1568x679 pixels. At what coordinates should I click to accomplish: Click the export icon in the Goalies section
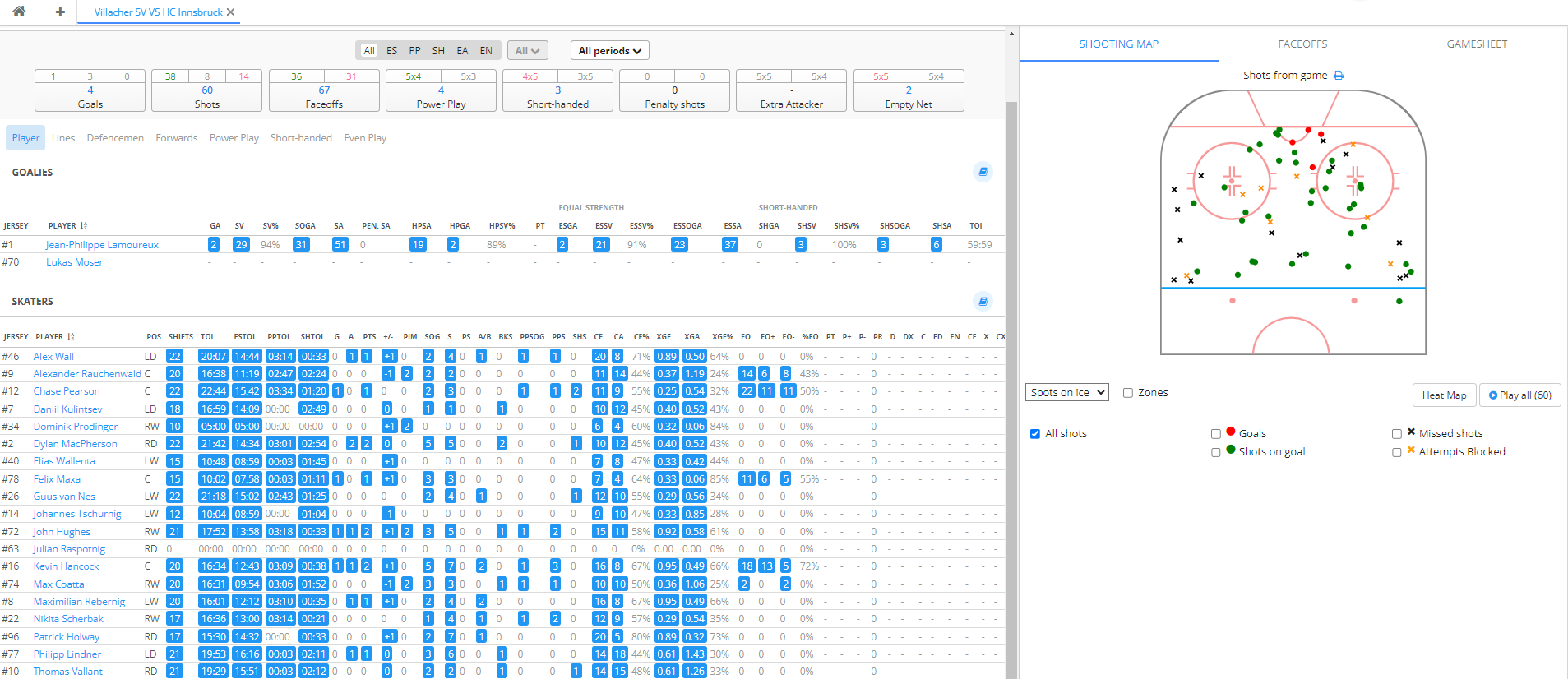(x=983, y=172)
